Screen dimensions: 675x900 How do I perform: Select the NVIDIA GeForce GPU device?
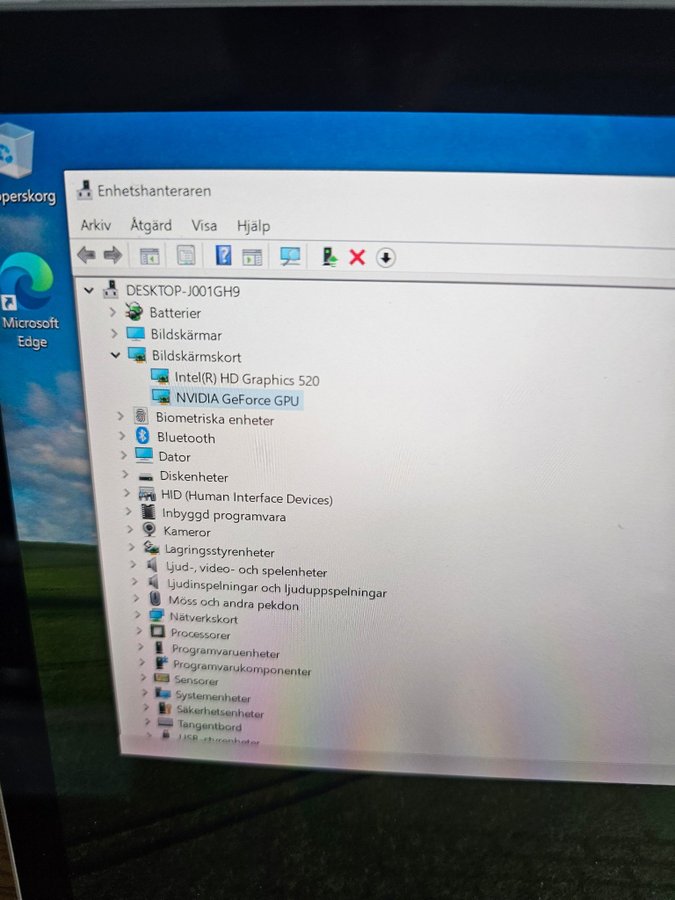[x=236, y=400]
